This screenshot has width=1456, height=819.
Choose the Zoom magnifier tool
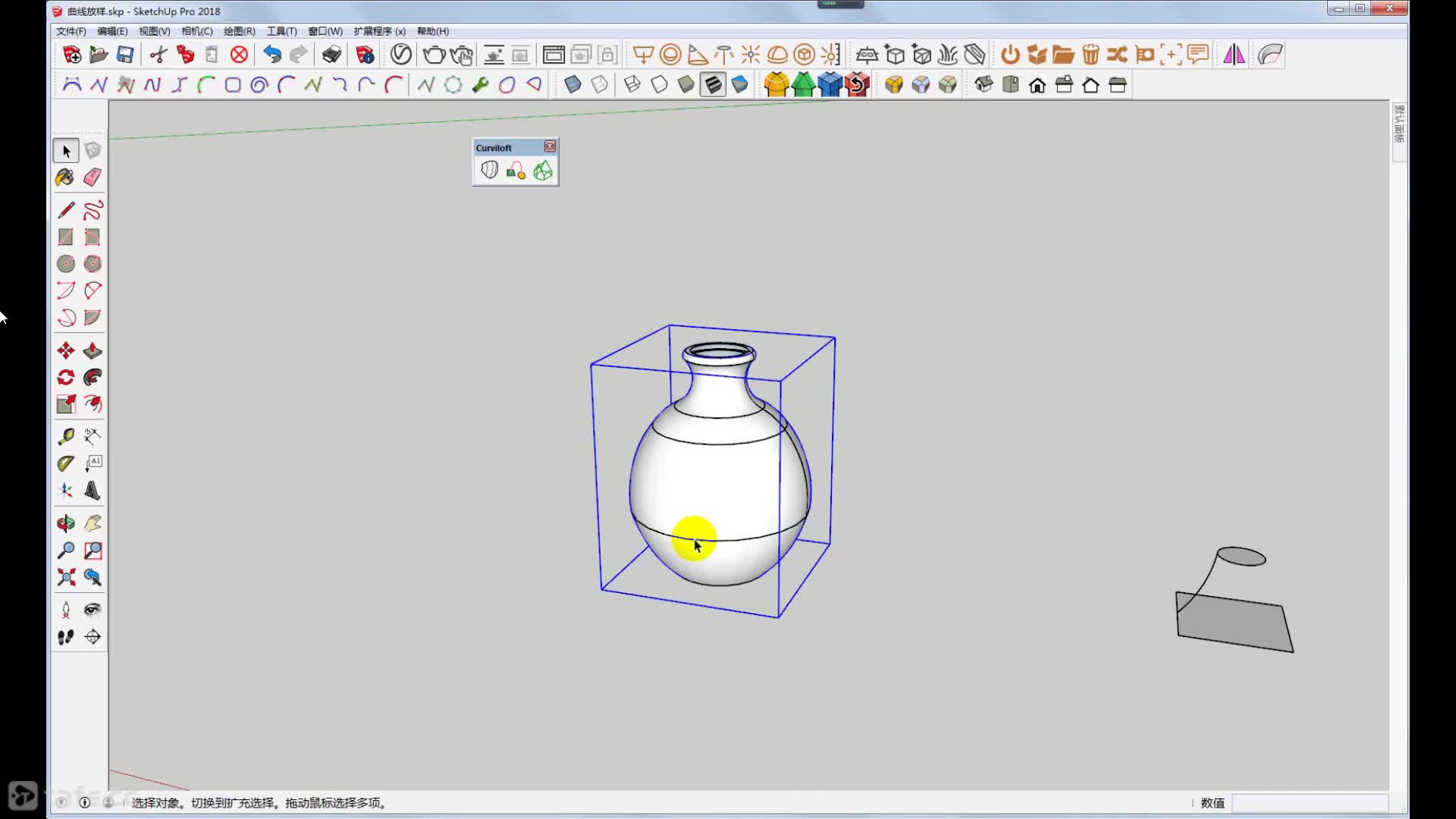66,551
